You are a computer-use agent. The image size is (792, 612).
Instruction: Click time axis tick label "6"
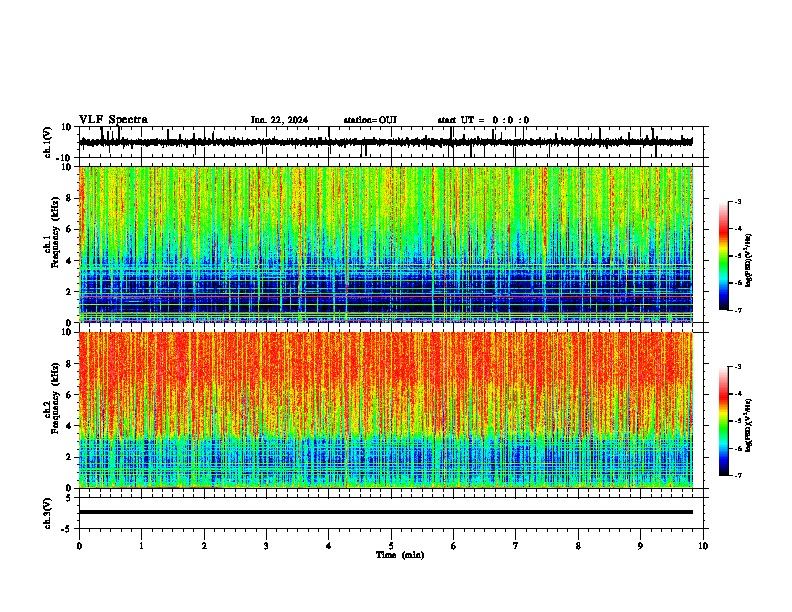[x=454, y=546]
